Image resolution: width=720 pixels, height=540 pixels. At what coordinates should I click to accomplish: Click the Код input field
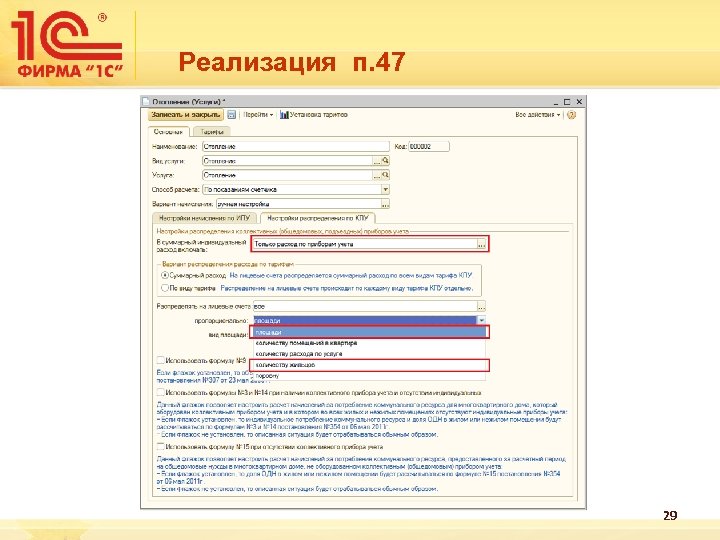429,146
